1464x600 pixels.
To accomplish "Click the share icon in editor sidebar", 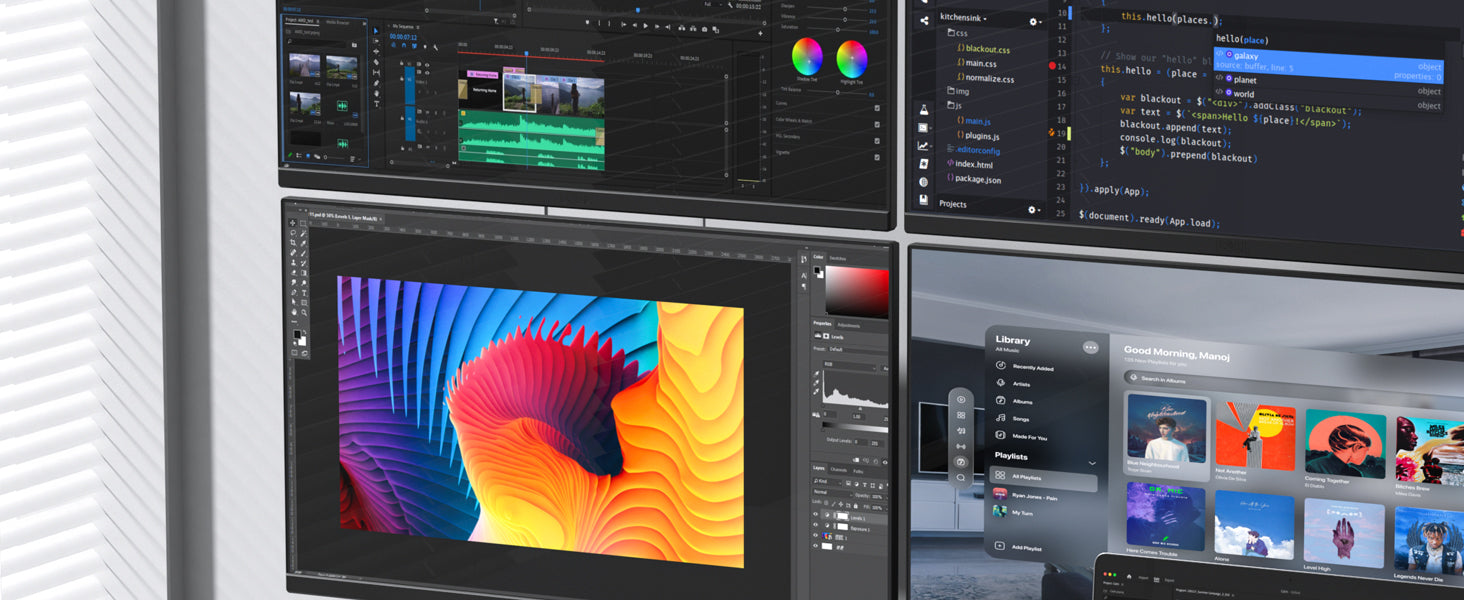I will pos(923,20).
